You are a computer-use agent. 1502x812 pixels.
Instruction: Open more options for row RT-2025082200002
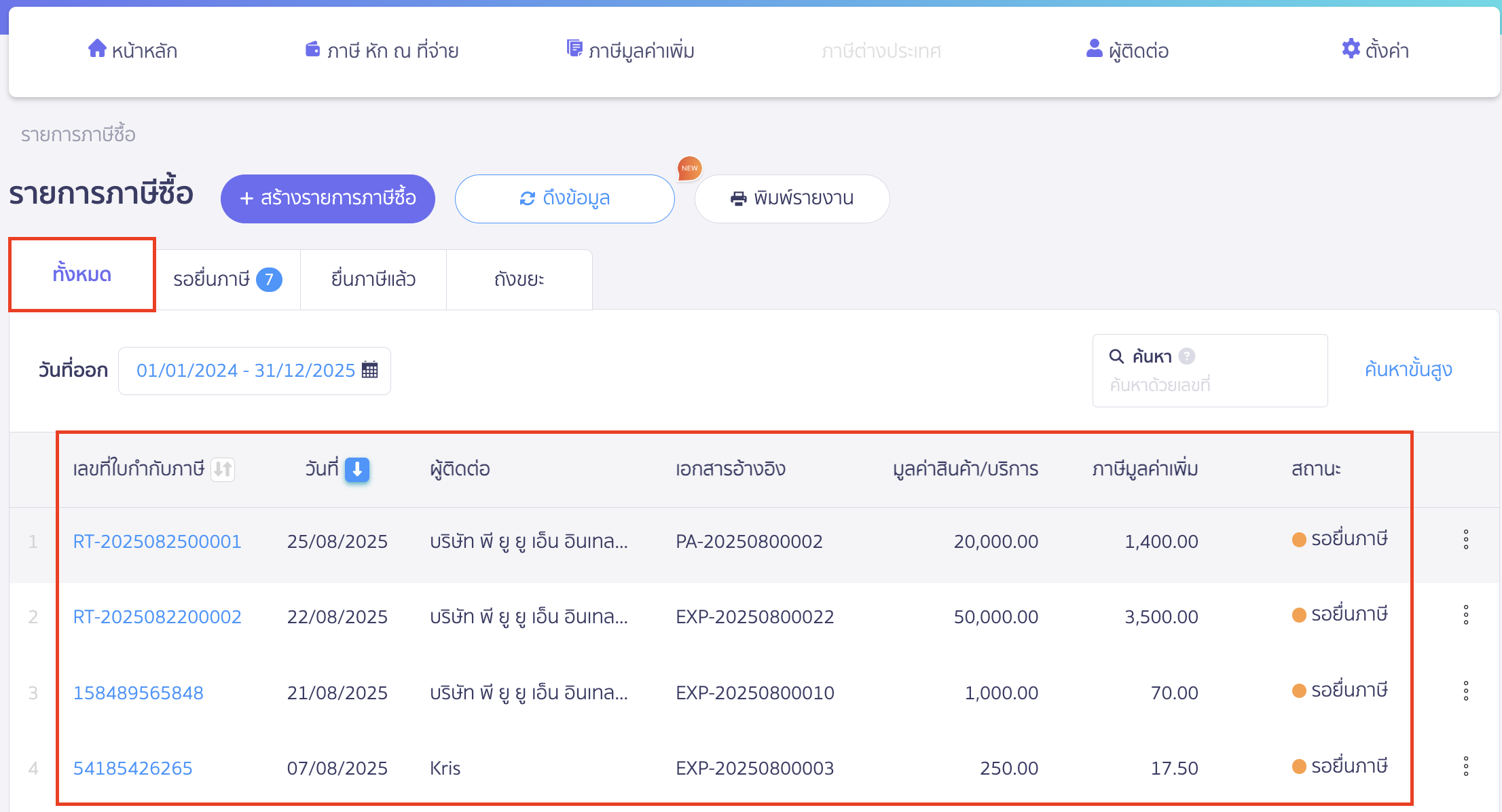click(x=1466, y=615)
